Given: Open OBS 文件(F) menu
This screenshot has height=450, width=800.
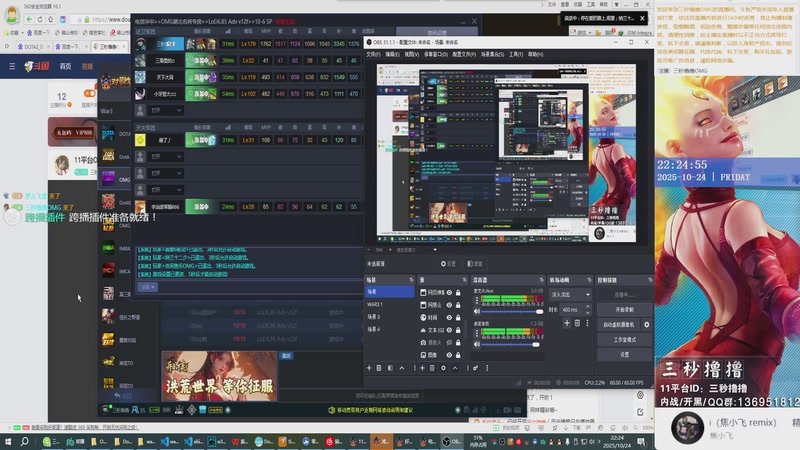Looking at the screenshot, I should point(373,54).
